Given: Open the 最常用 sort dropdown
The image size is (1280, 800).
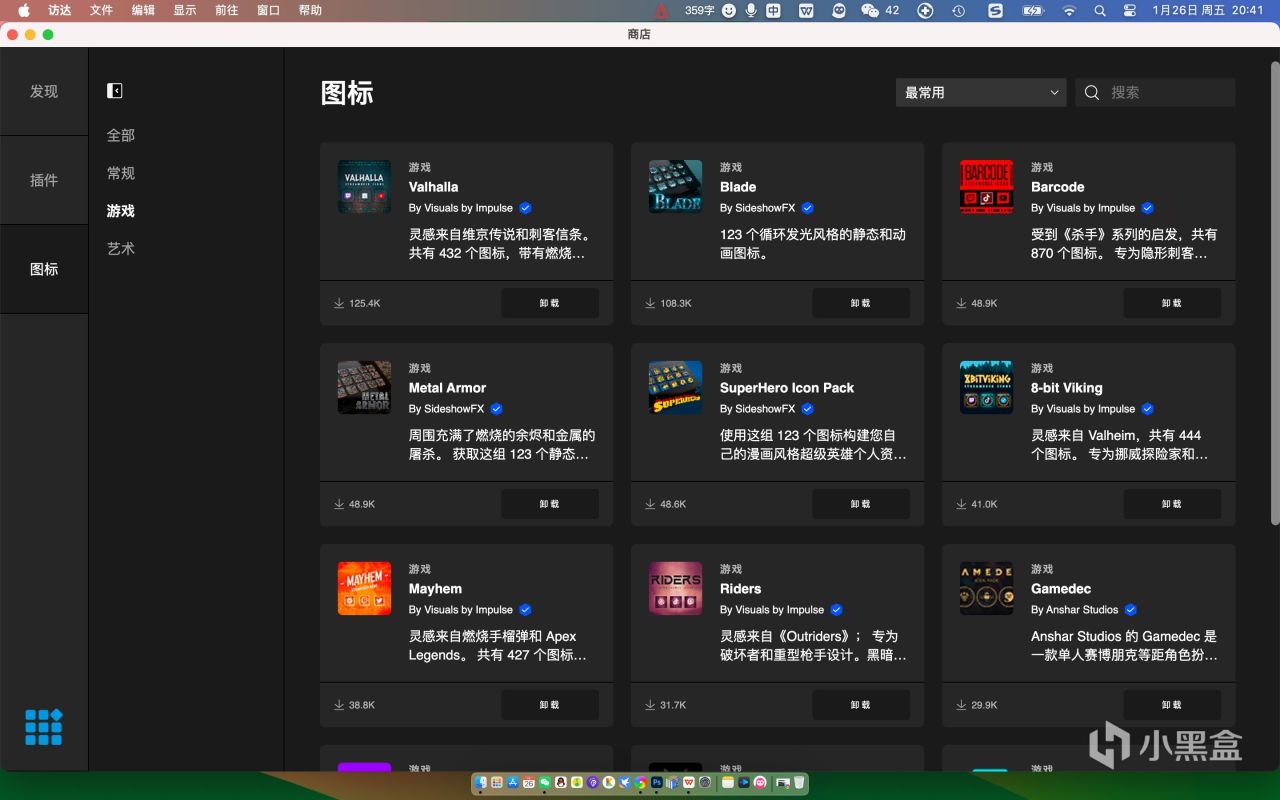Looking at the screenshot, I should coord(981,92).
